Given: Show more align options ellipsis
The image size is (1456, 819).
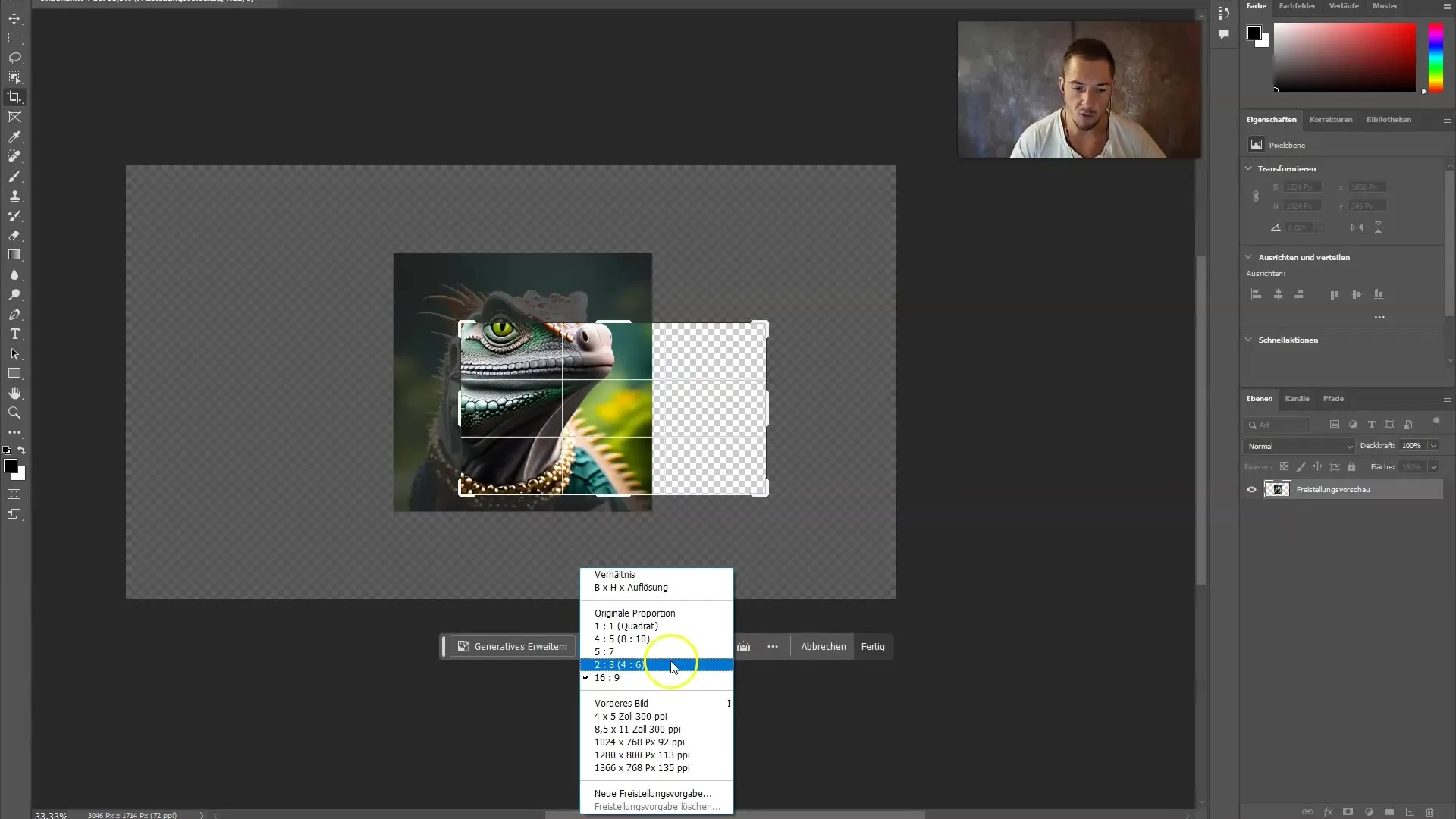Looking at the screenshot, I should click(x=1379, y=317).
